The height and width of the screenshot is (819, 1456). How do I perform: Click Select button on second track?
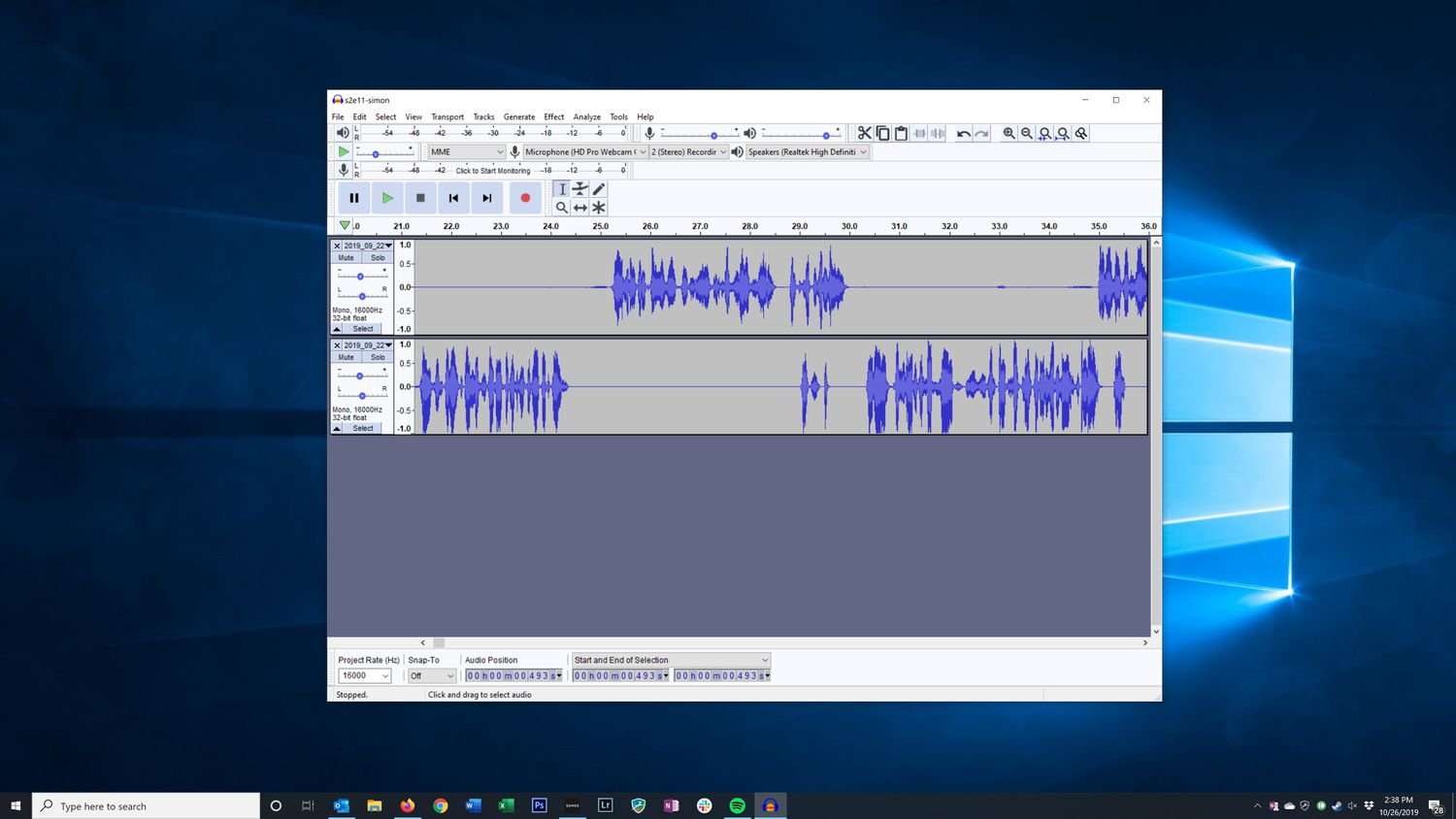[x=363, y=428]
